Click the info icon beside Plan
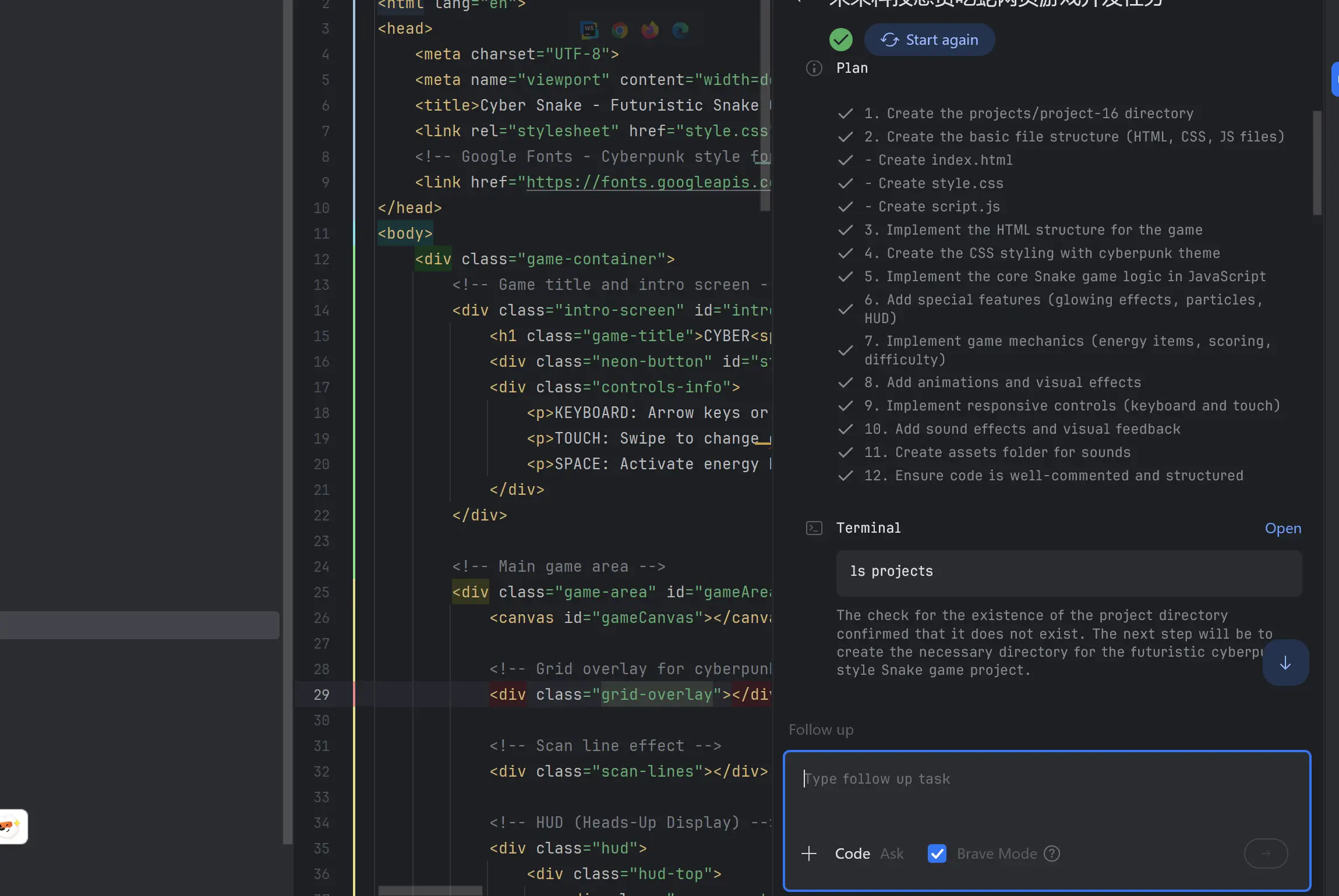 [814, 68]
